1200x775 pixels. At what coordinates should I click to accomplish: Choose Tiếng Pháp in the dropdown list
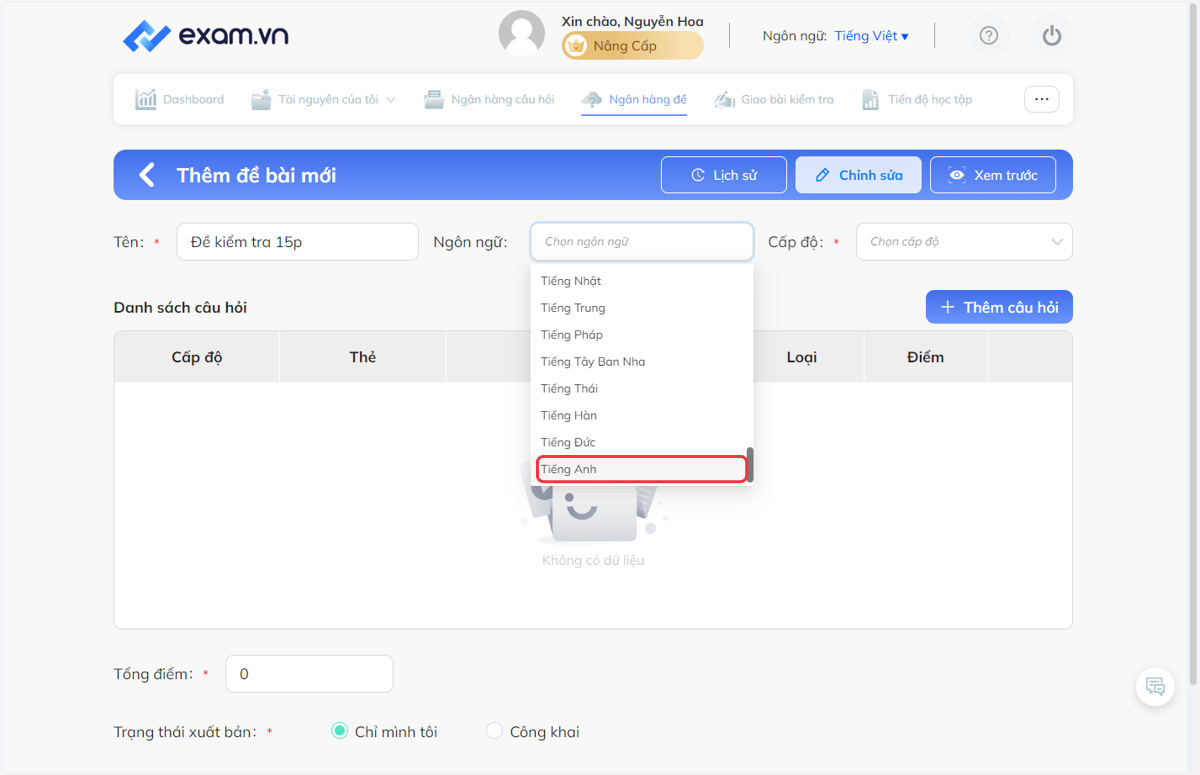click(x=641, y=335)
